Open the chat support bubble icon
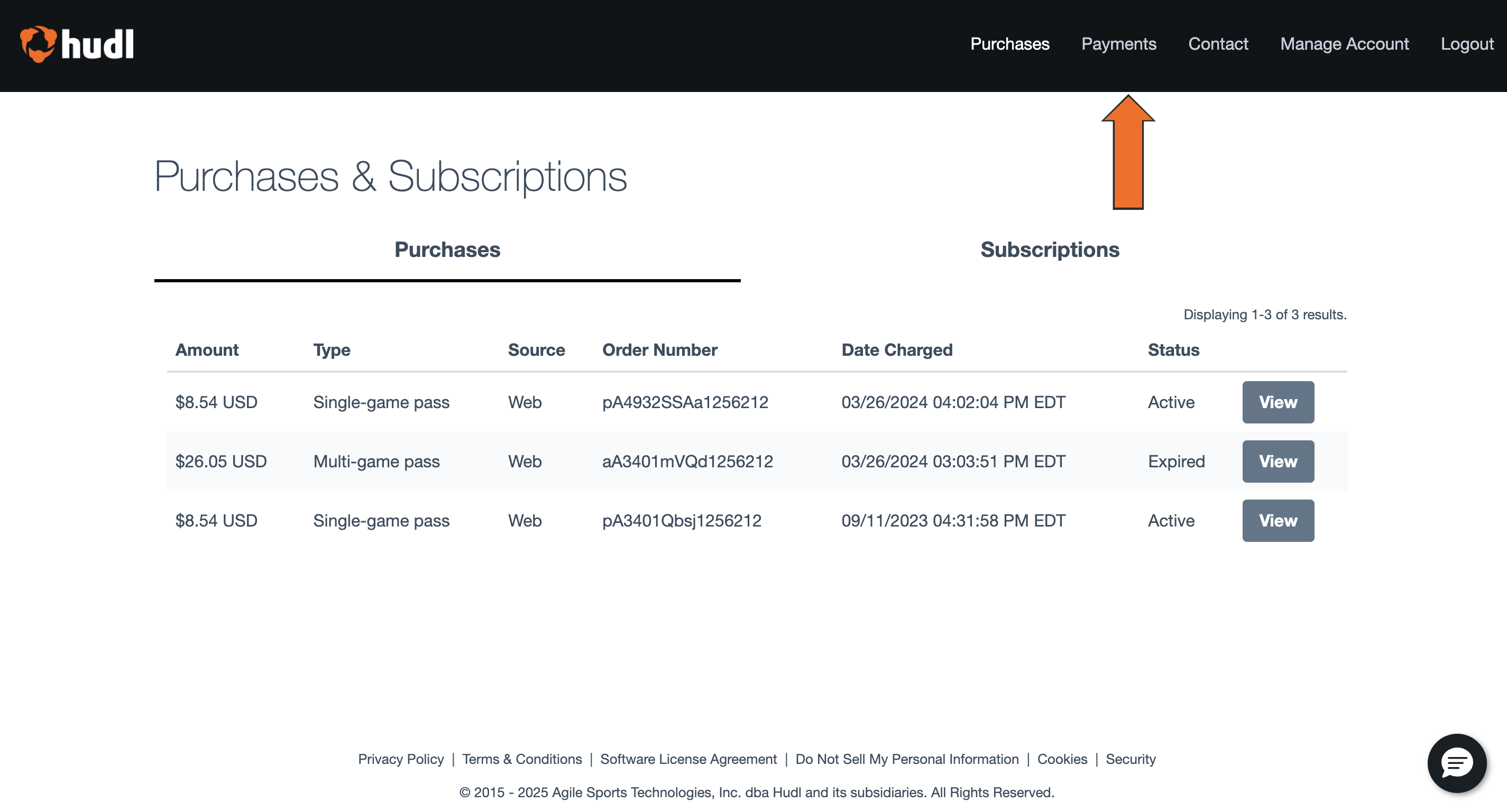 coord(1457,762)
